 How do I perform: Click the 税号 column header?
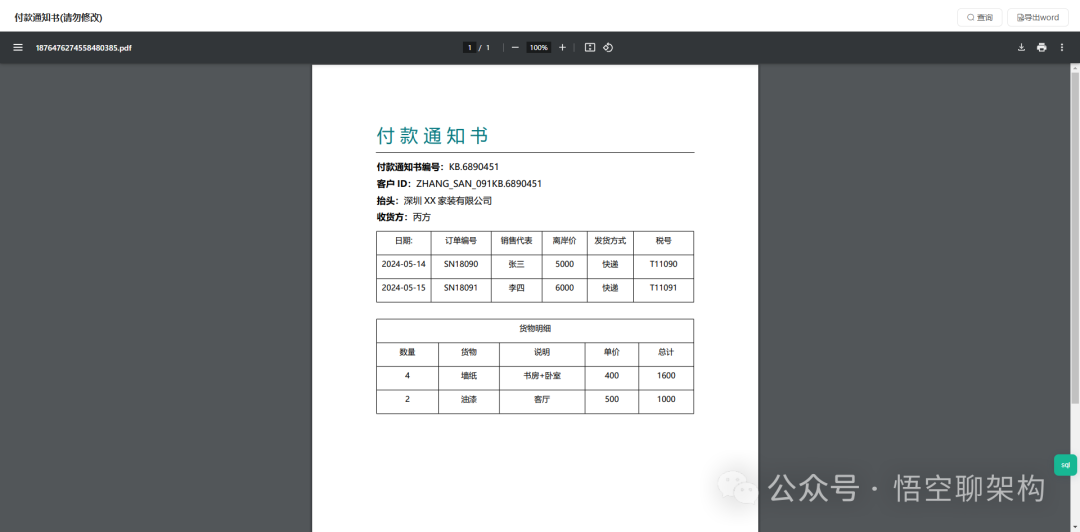pos(663,241)
